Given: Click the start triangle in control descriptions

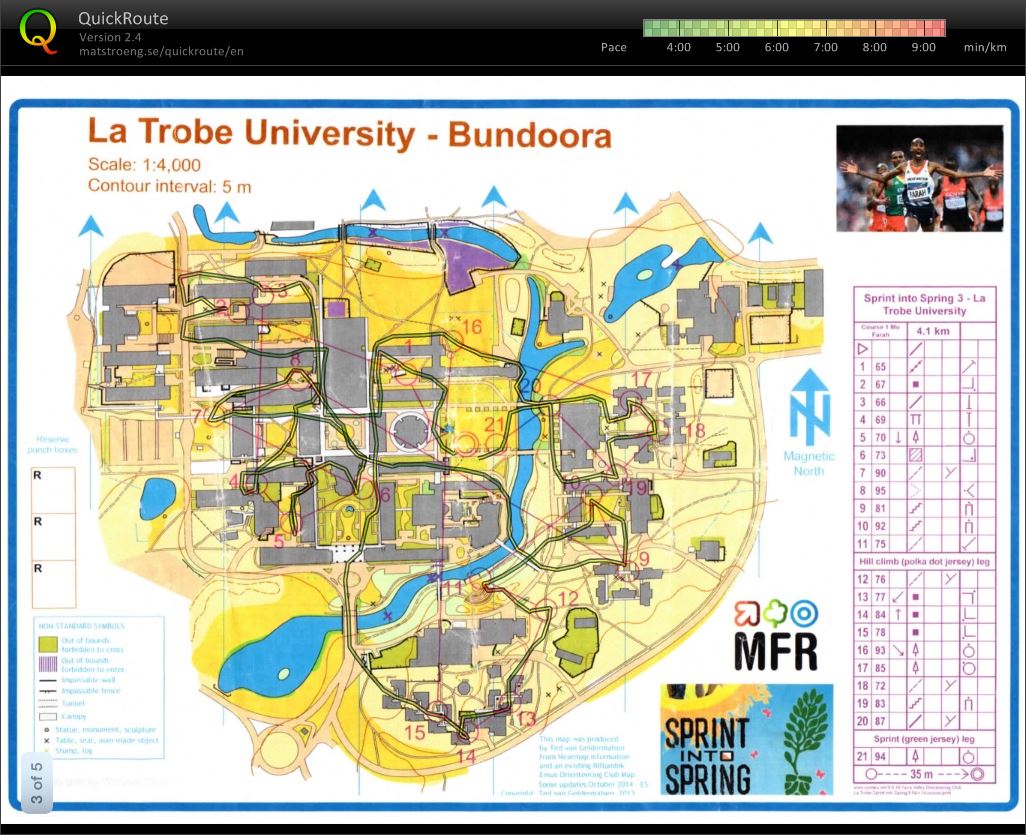Looking at the screenshot, I should coord(862,349).
